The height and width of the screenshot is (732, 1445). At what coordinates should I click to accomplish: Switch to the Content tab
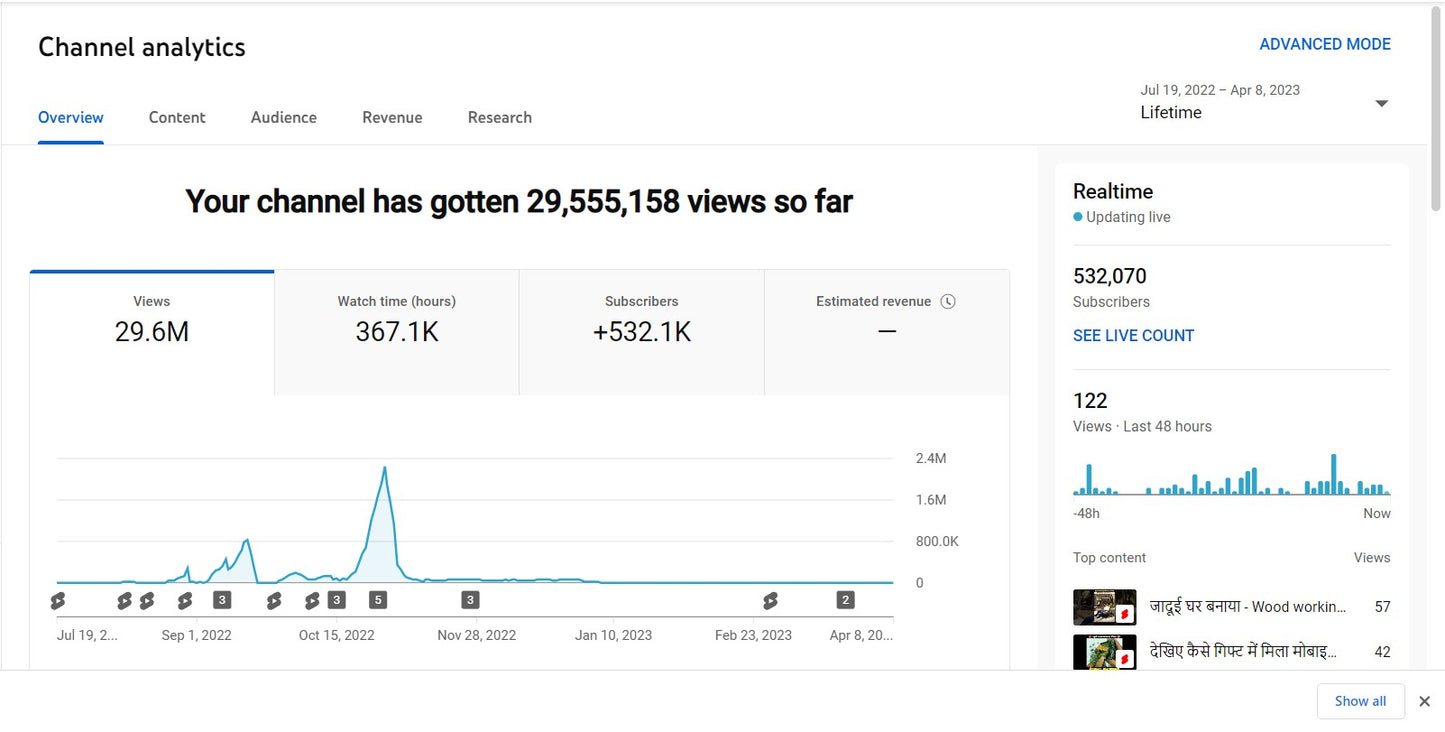(x=177, y=117)
